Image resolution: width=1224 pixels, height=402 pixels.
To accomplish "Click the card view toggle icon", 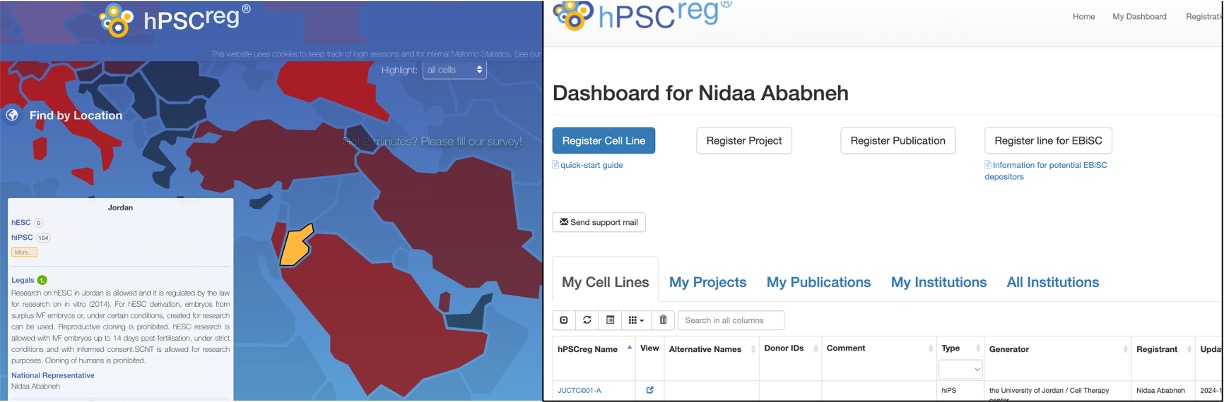I will (x=610, y=320).
